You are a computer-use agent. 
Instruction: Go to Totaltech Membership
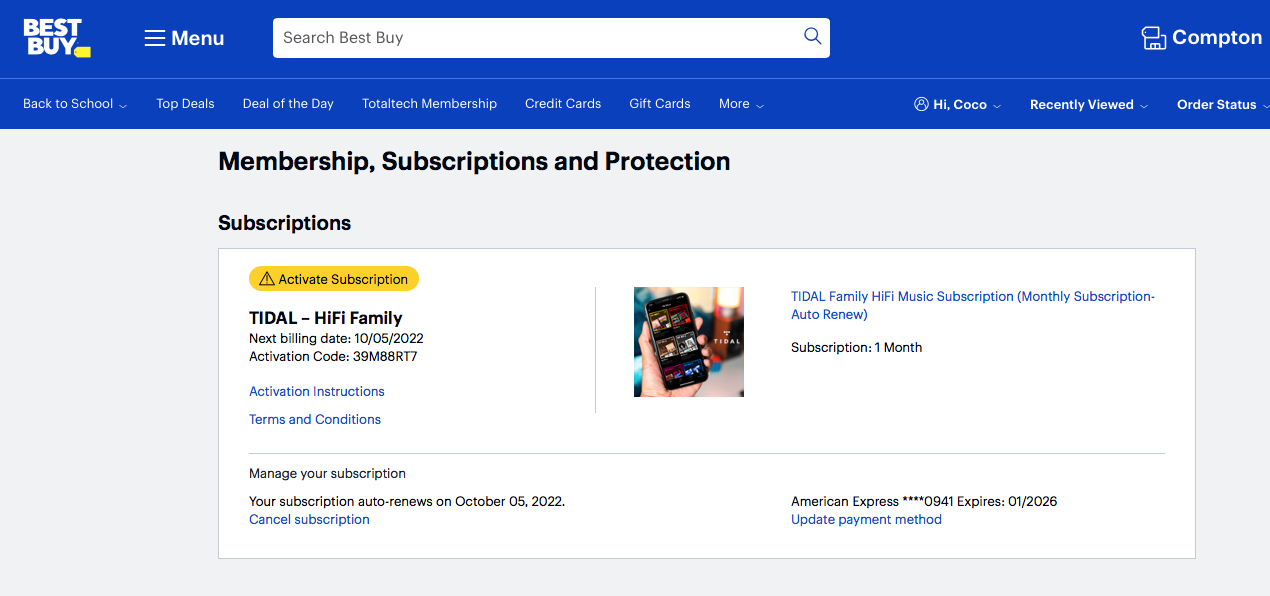(429, 103)
